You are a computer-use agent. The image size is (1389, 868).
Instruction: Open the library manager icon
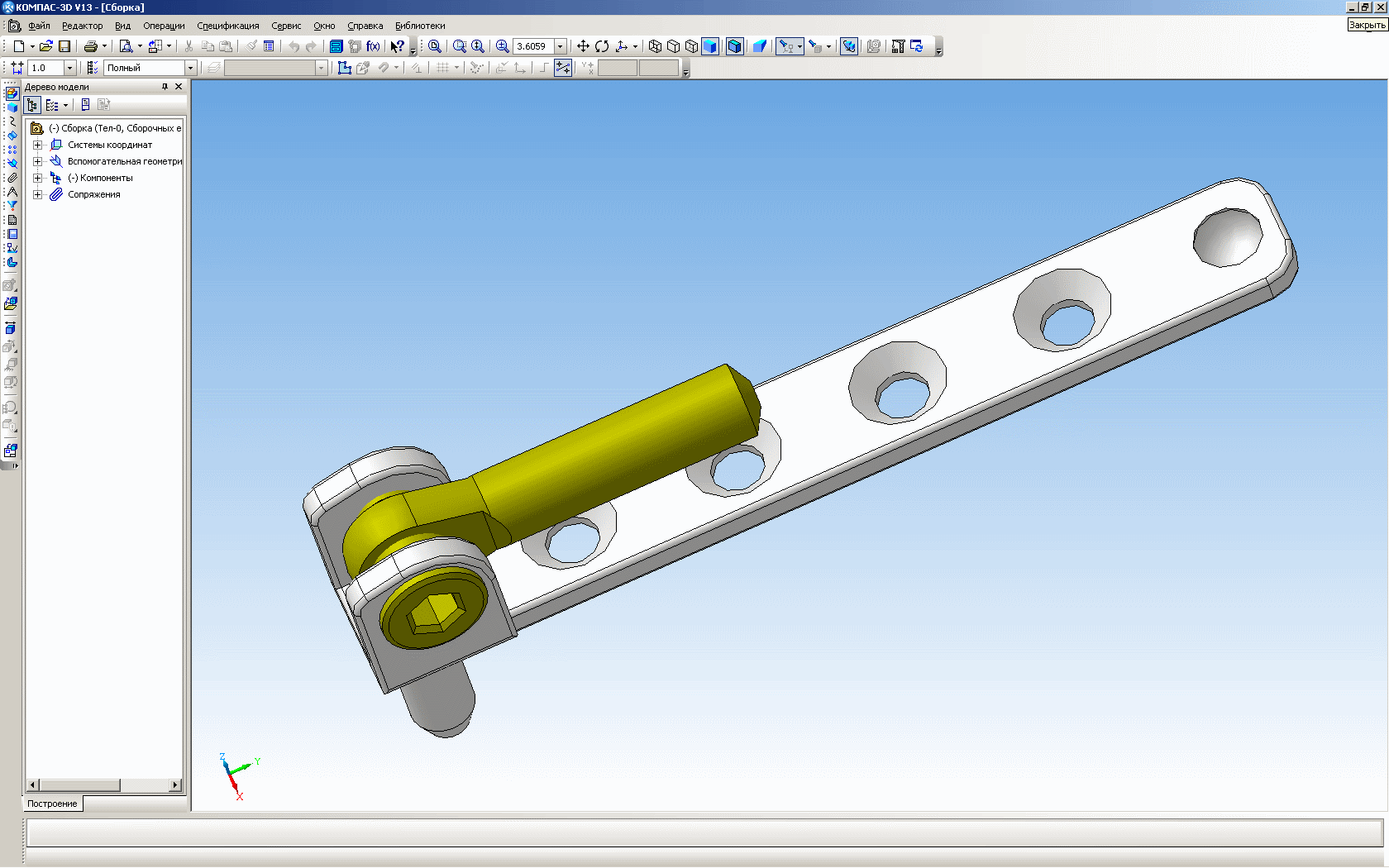(337, 46)
